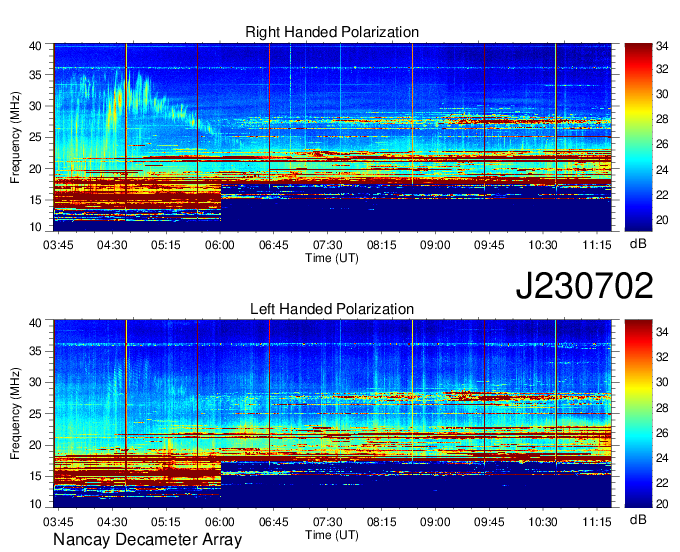Click 11:15 time tick on Right Handed plot
Viewport: 680px width, 552px height.
click(597, 245)
